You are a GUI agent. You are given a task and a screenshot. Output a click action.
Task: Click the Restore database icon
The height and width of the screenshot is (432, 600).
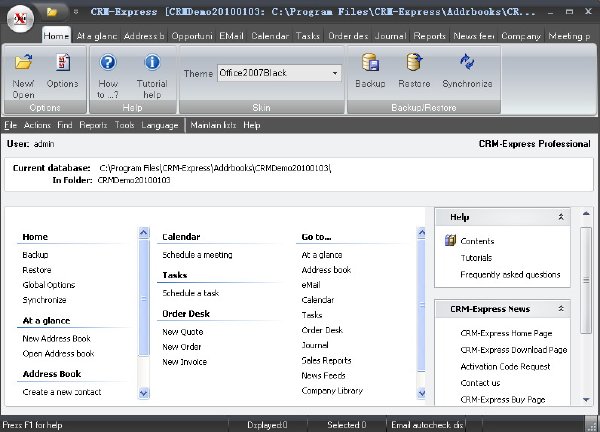(x=414, y=62)
